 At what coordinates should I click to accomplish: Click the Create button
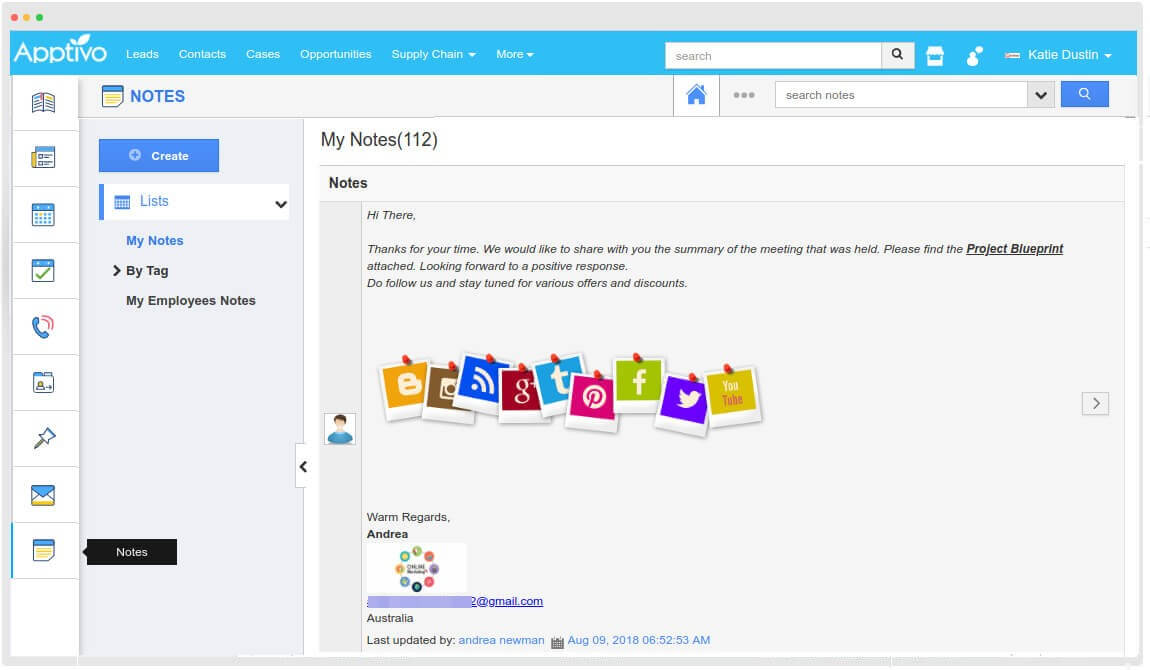159,155
